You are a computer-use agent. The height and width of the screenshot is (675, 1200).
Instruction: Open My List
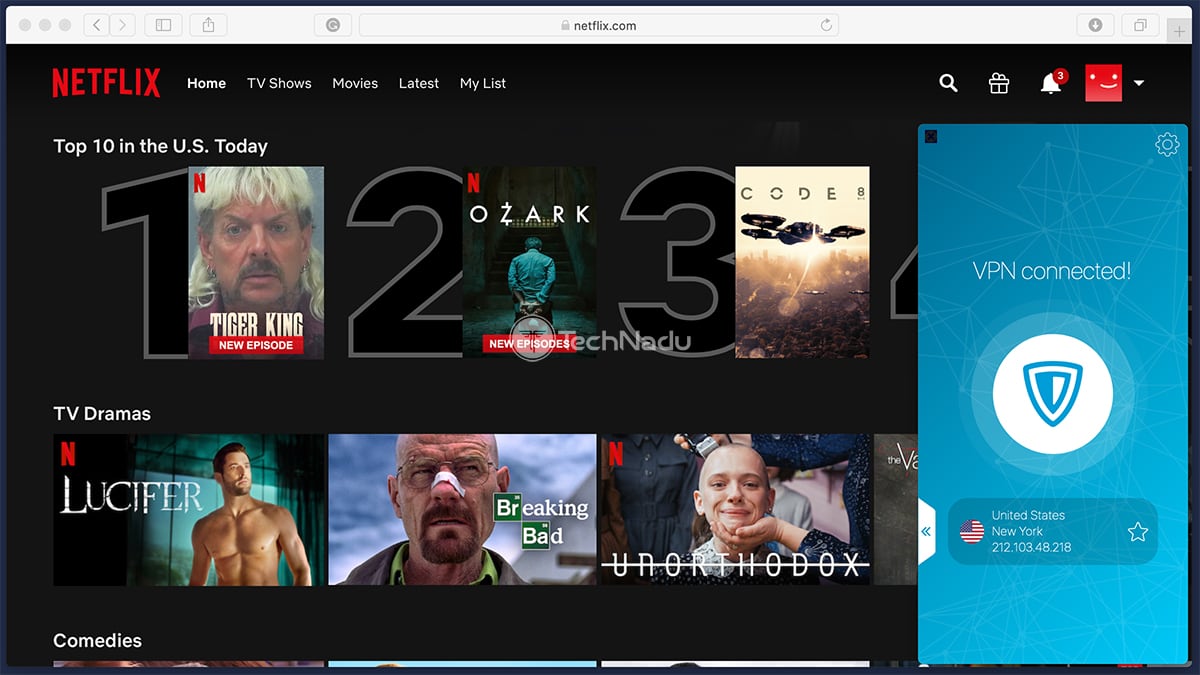483,84
